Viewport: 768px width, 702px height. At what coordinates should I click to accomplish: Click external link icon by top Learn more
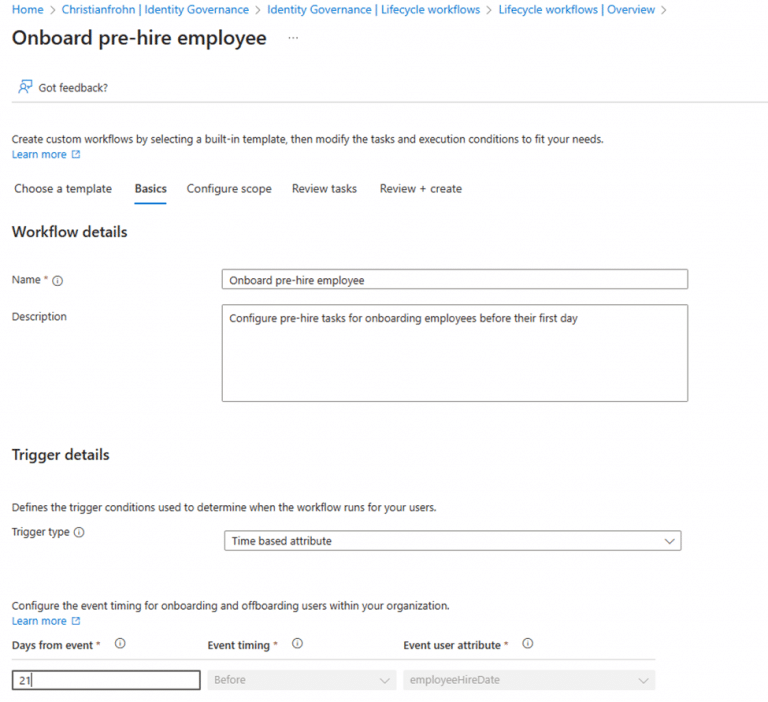(76, 155)
